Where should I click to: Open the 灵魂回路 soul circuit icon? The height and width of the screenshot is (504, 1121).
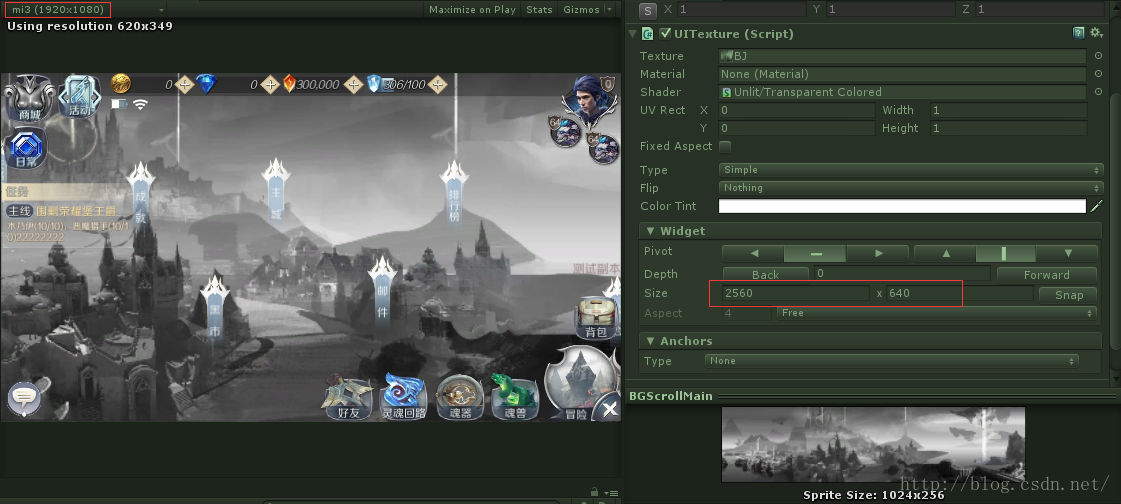[404, 397]
